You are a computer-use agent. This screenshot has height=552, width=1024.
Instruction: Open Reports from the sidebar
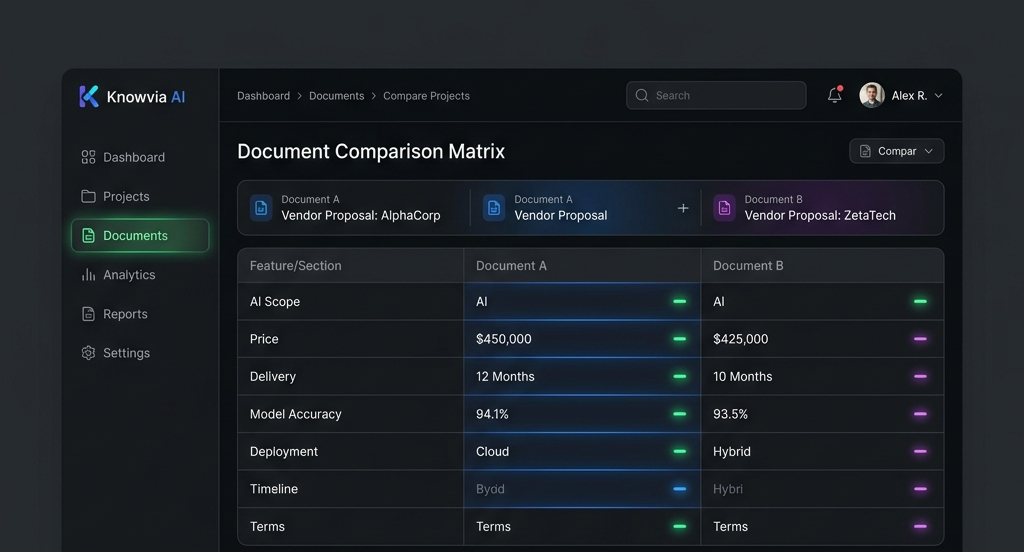[140, 314]
